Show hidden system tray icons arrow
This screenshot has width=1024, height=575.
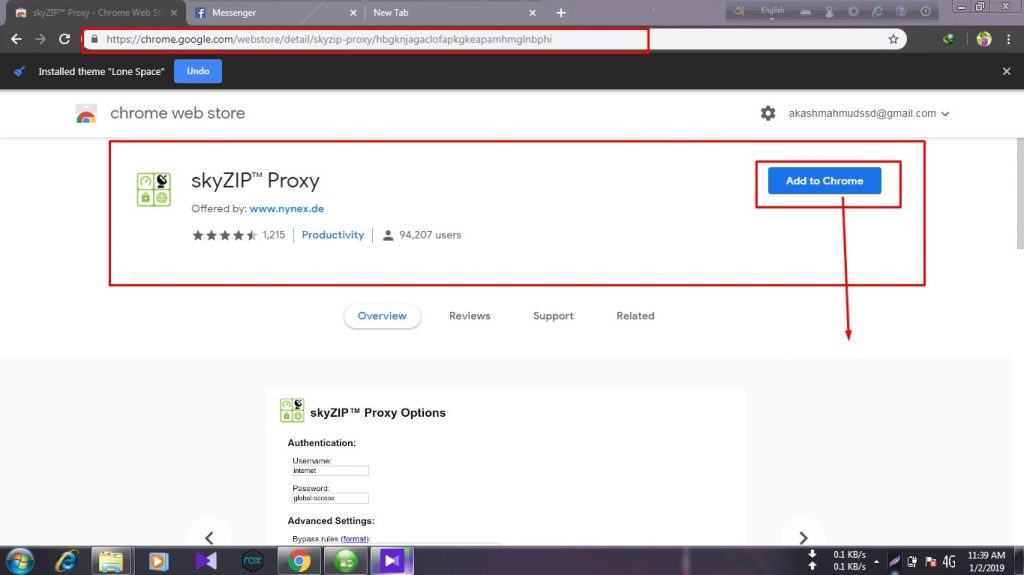pos(876,562)
